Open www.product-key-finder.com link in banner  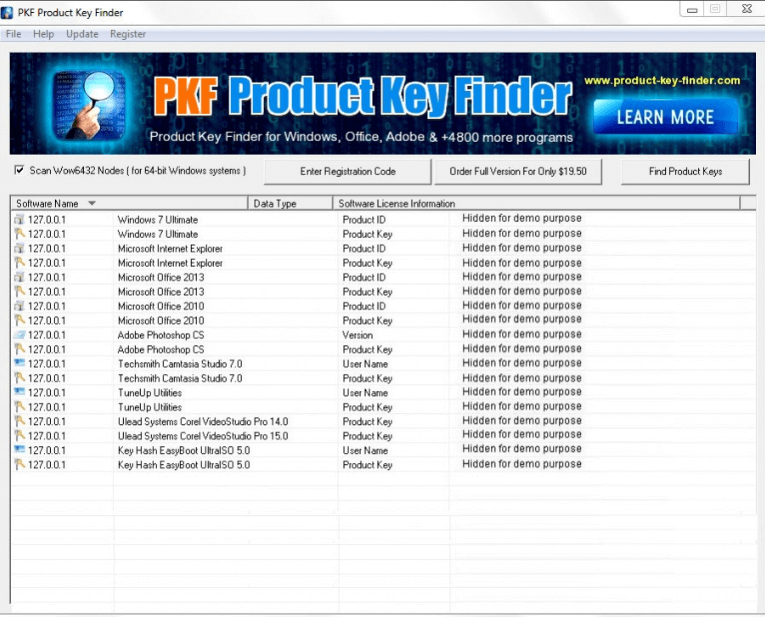[x=662, y=80]
